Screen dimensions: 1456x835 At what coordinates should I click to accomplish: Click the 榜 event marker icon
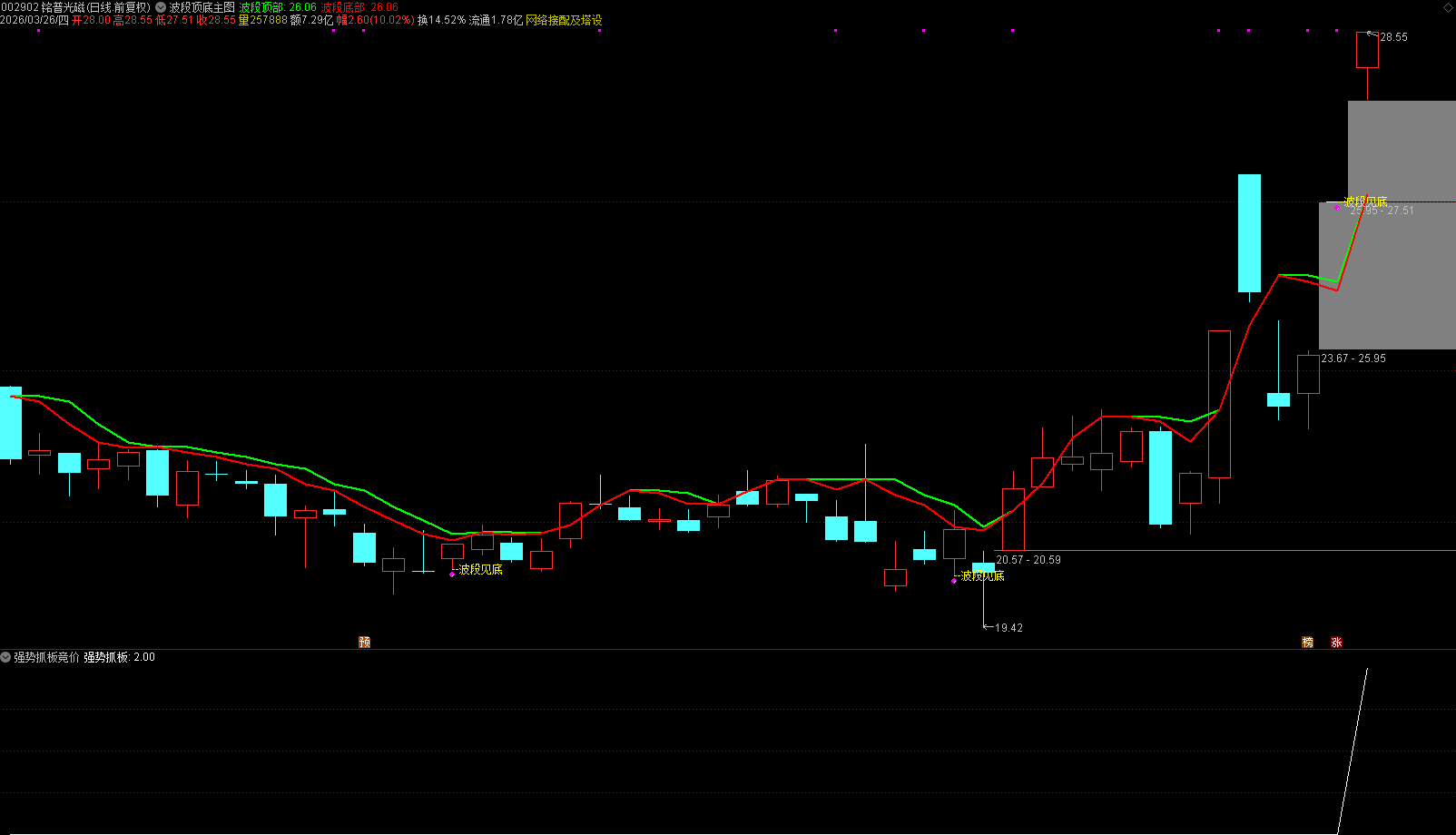pyautogui.click(x=1307, y=642)
